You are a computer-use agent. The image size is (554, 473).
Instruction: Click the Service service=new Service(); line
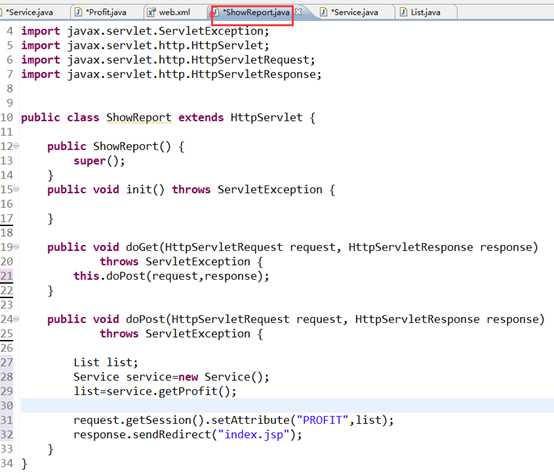(171, 377)
